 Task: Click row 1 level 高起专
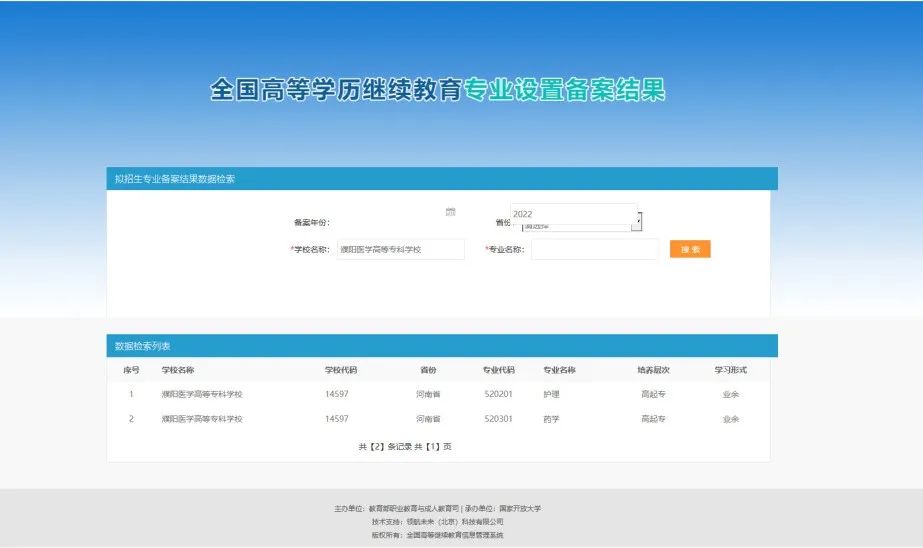pyautogui.click(x=653, y=394)
